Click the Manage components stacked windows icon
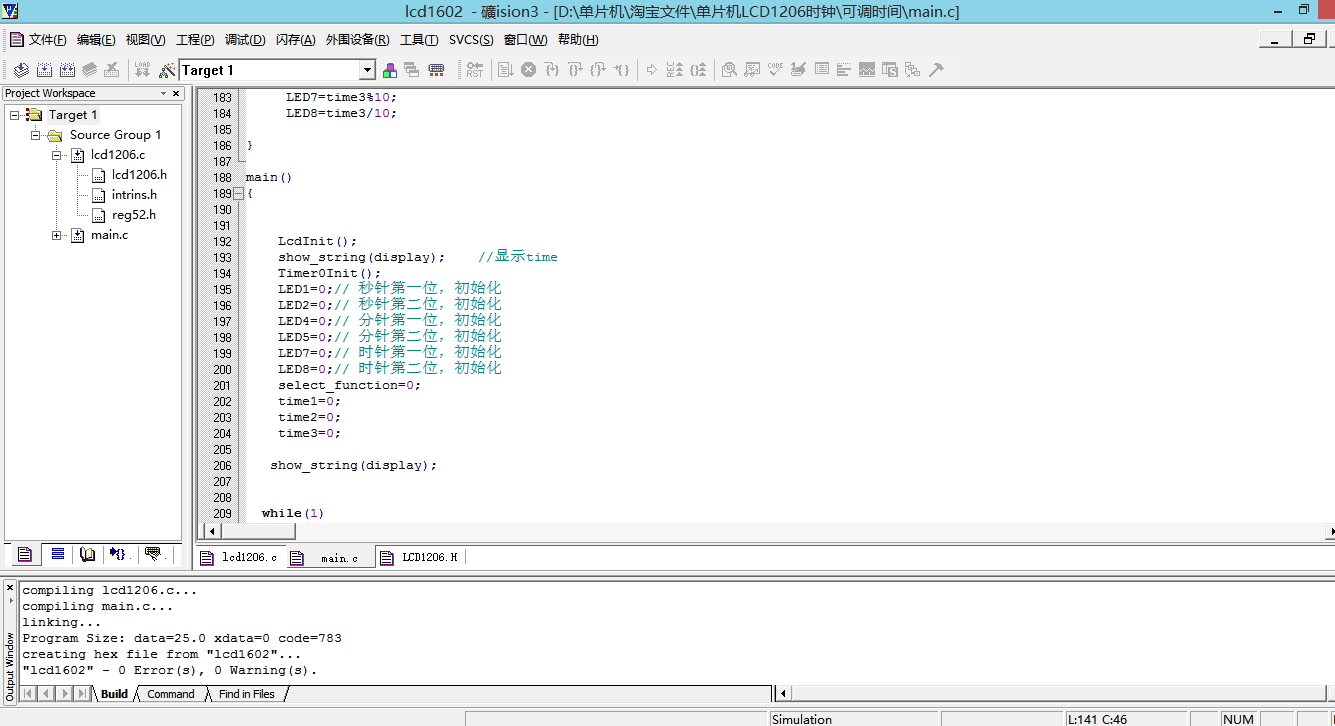 [x=412, y=70]
